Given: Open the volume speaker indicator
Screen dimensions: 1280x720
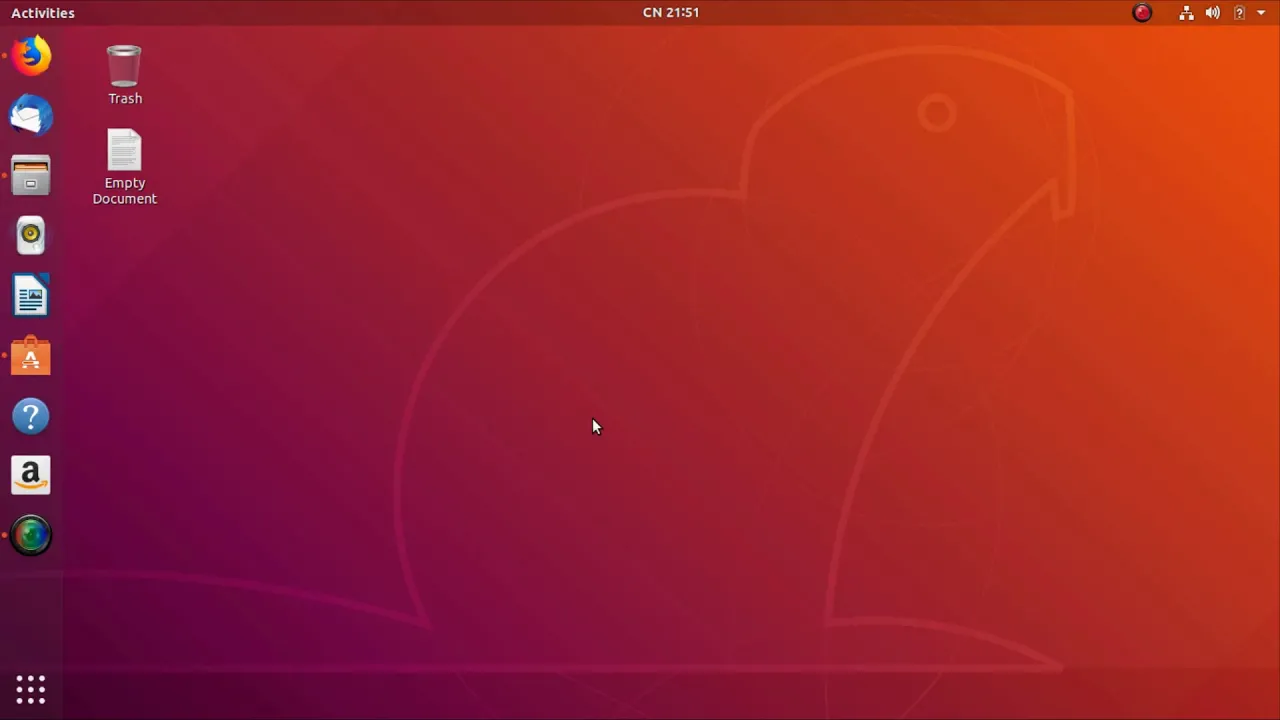Looking at the screenshot, I should (x=1213, y=13).
